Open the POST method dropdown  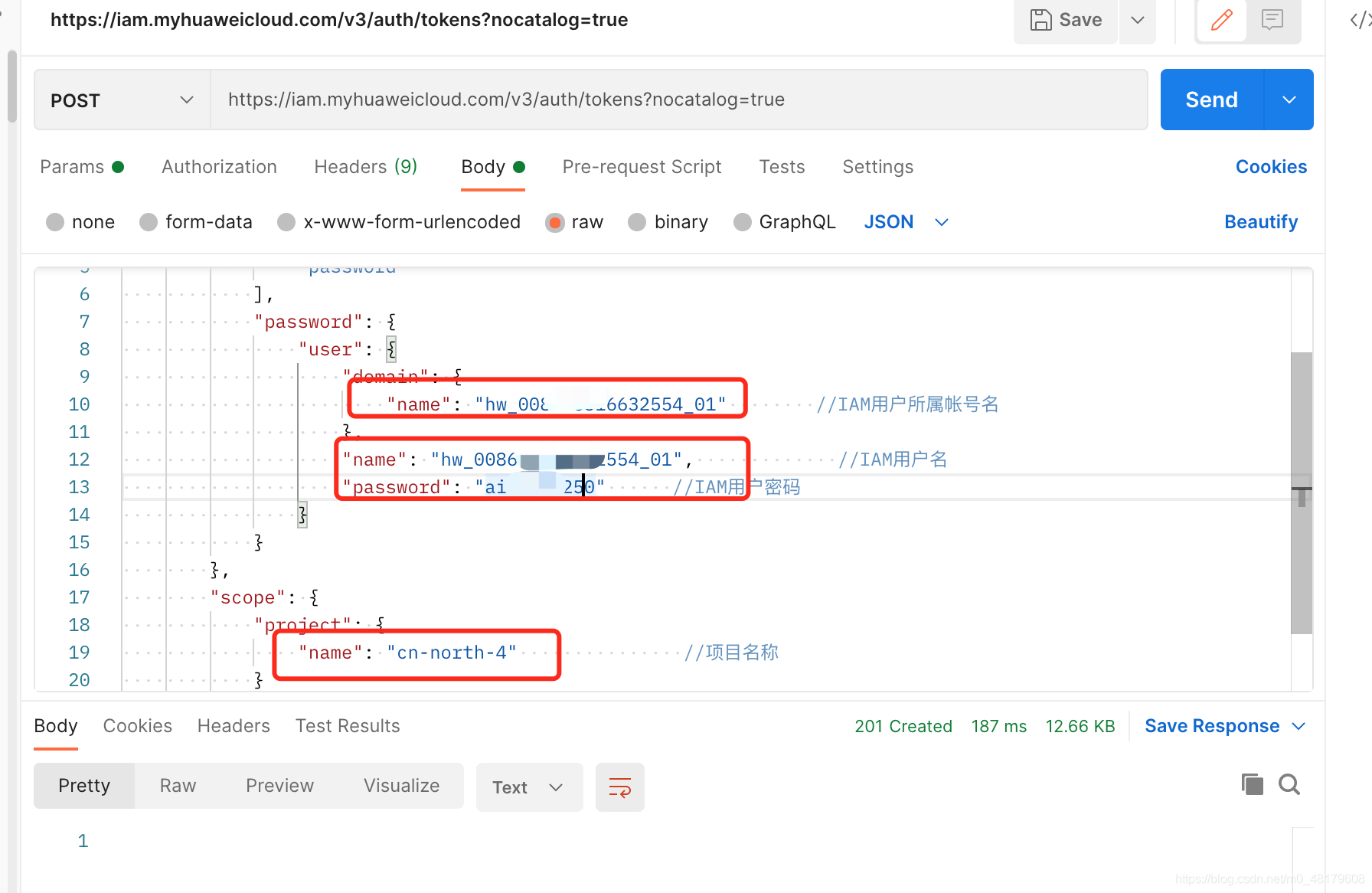122,100
